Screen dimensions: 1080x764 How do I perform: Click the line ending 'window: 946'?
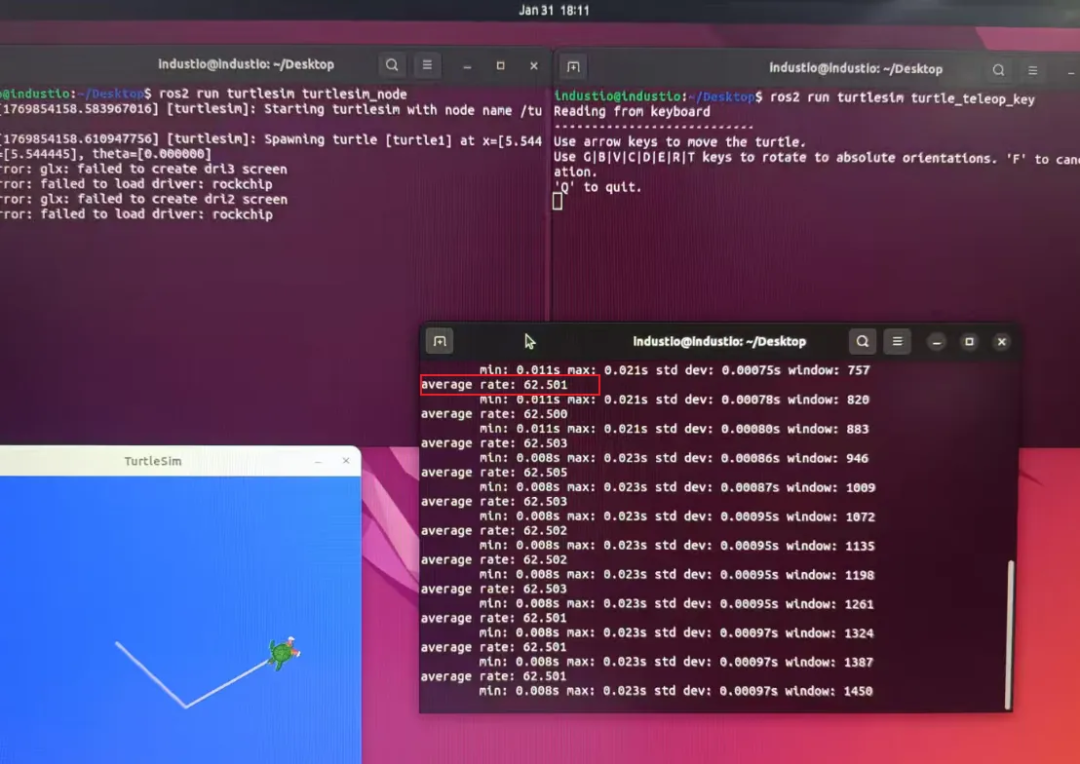pos(674,458)
